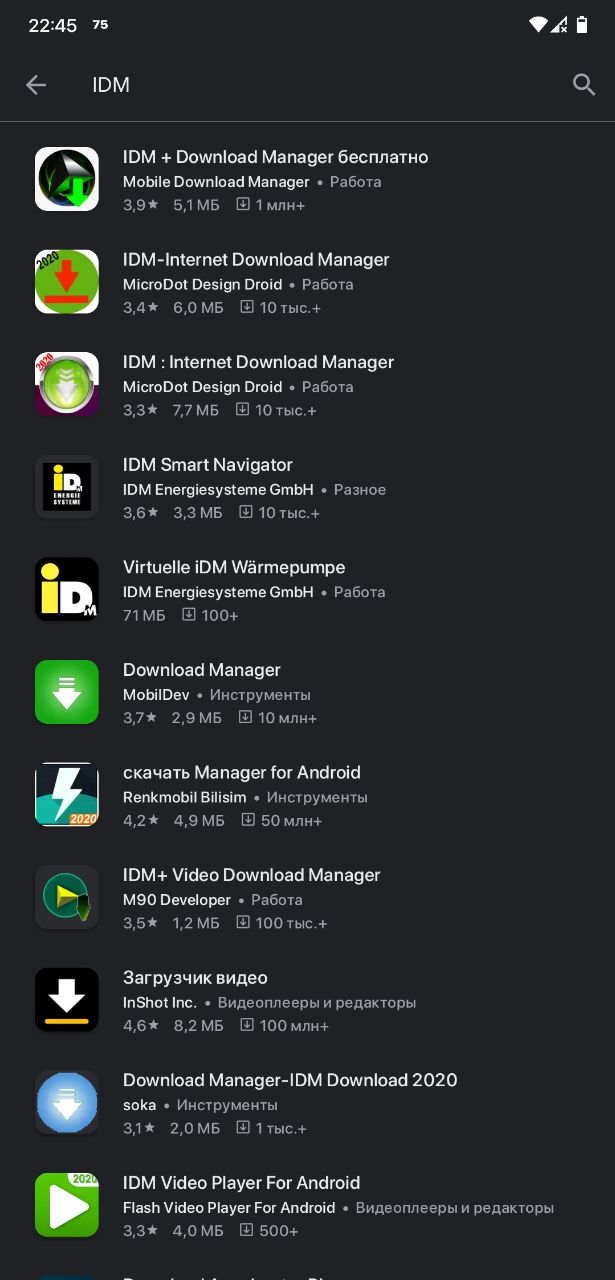Tap the 71 МБ size label
This screenshot has height=1280, width=615.
tap(144, 615)
